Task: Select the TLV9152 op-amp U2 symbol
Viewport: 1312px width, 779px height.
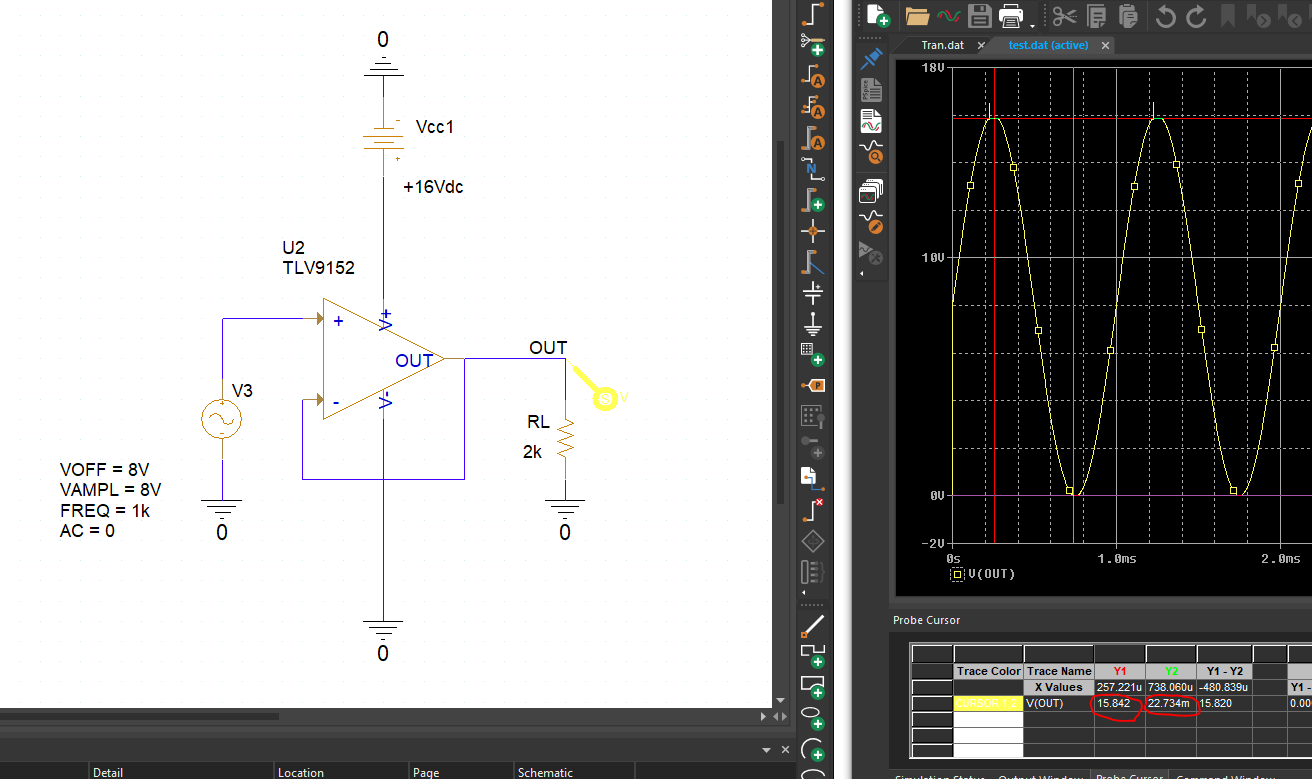Action: tap(384, 359)
